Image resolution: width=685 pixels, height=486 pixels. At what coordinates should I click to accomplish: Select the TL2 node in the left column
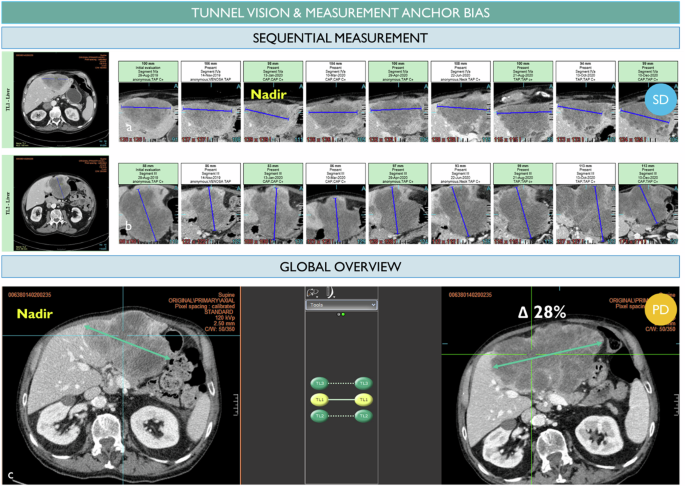pyautogui.click(x=319, y=416)
